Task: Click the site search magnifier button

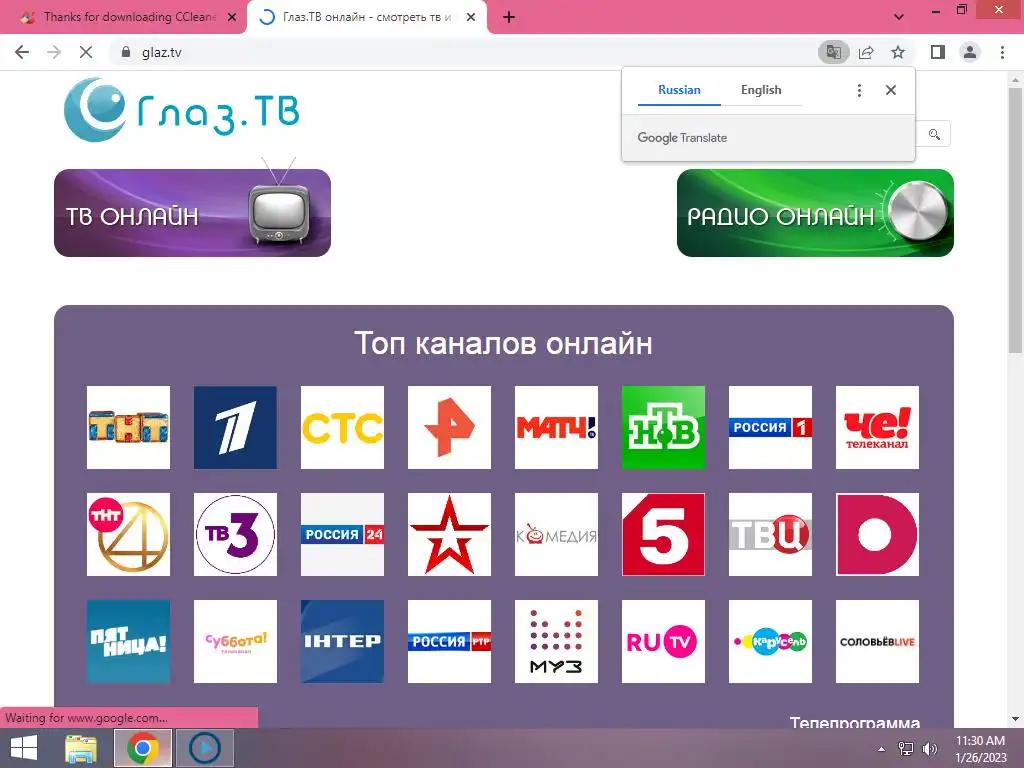Action: pyautogui.click(x=935, y=135)
